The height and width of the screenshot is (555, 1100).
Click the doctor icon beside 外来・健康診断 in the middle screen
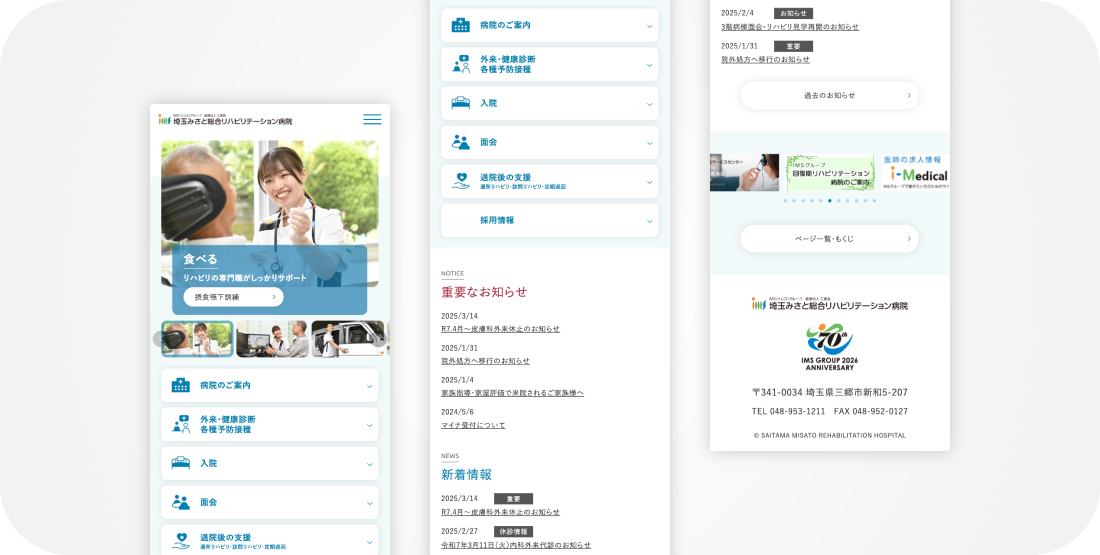pos(460,64)
